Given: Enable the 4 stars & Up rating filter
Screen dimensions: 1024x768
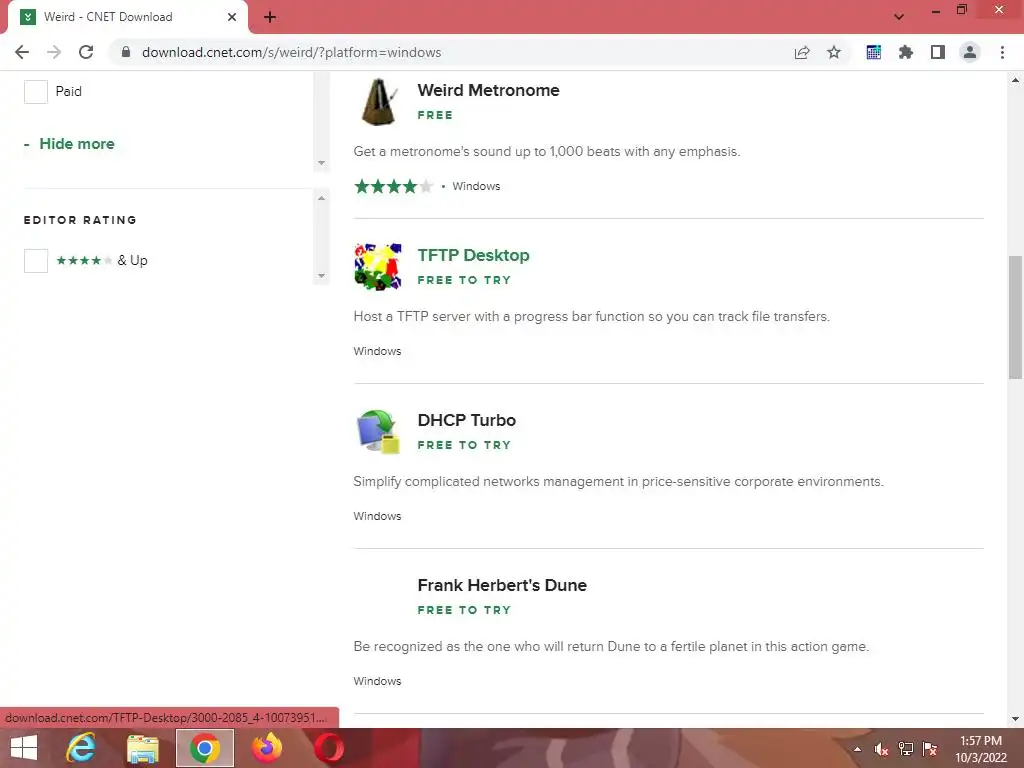Looking at the screenshot, I should 36,261.
